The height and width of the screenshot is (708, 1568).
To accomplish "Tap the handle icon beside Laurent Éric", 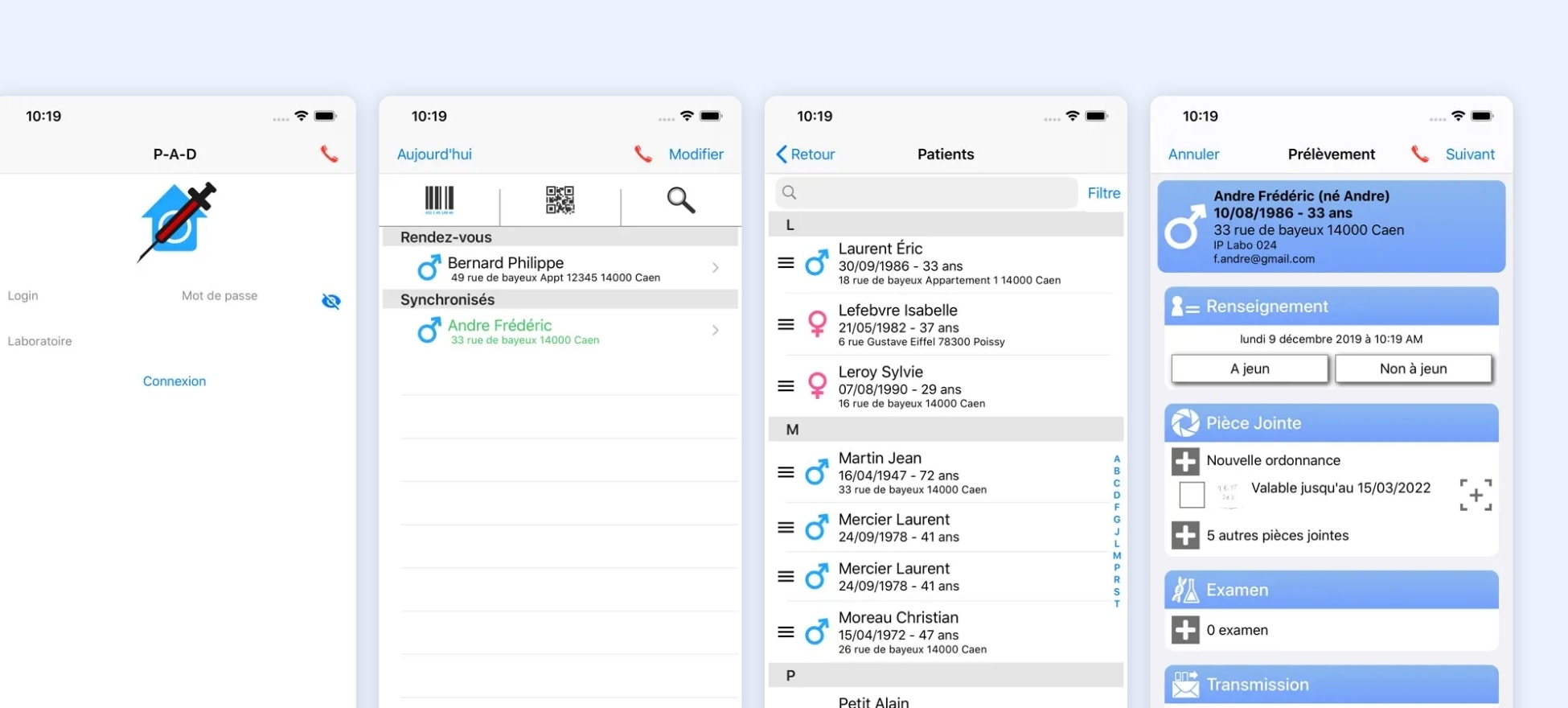I will pyautogui.click(x=786, y=263).
